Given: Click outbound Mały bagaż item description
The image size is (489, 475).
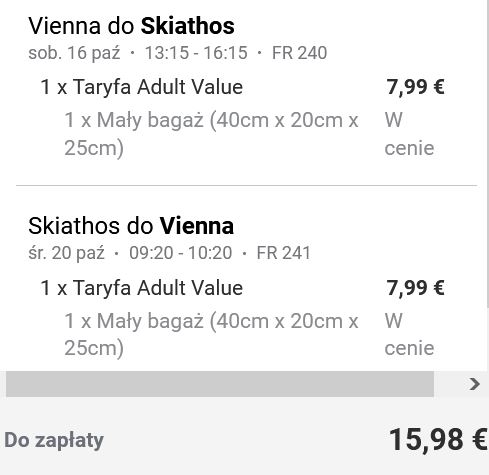Looking at the screenshot, I should pos(211,134).
